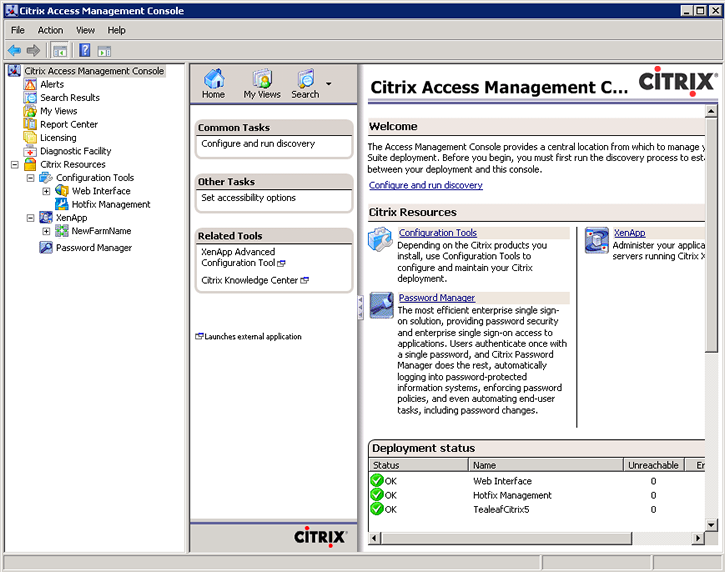Click the Forward arrow toolbar icon
Screen dimensions: 725x572
[x=33, y=50]
